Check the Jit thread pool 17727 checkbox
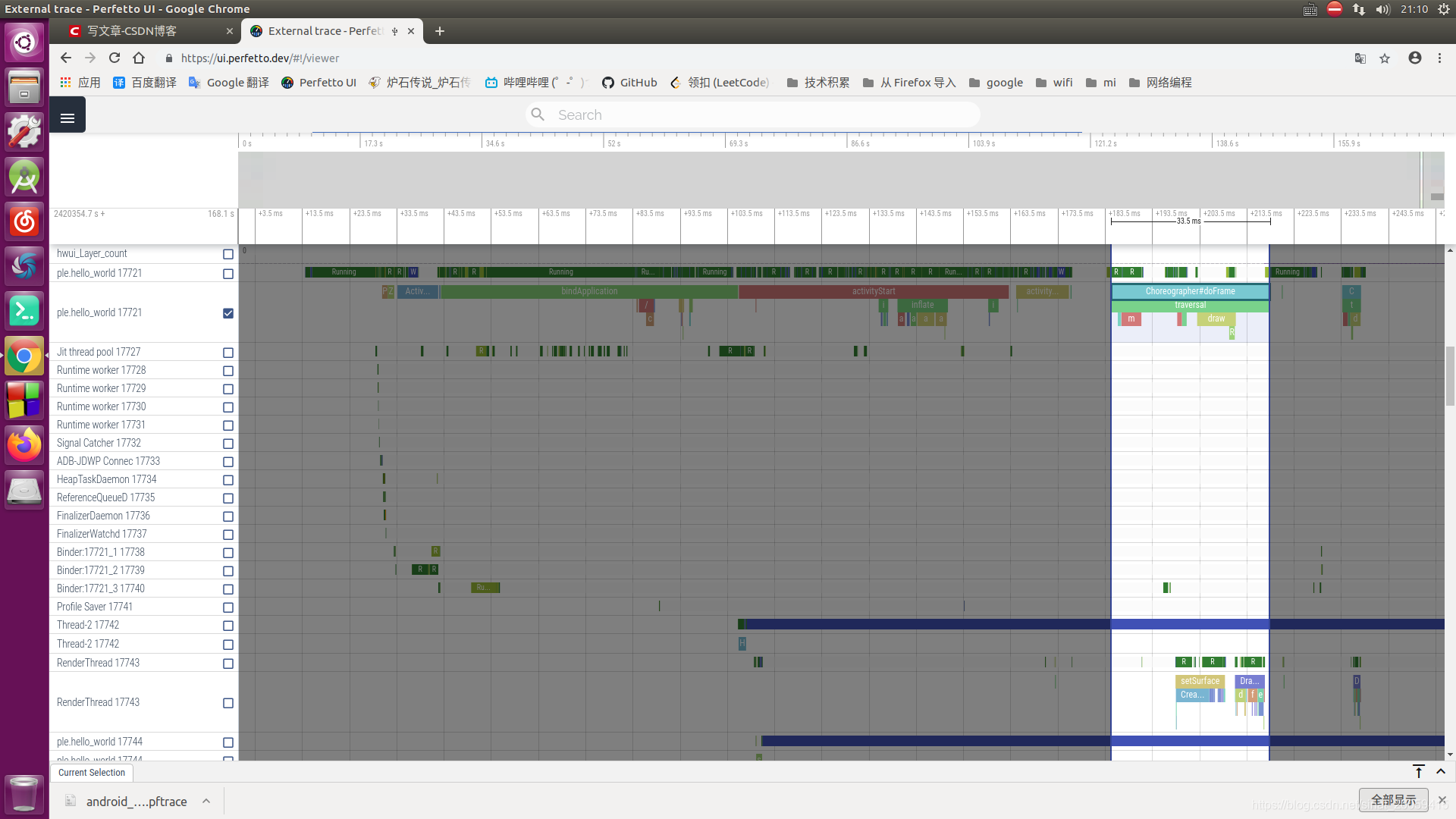This screenshot has height=819, width=1456. [228, 353]
